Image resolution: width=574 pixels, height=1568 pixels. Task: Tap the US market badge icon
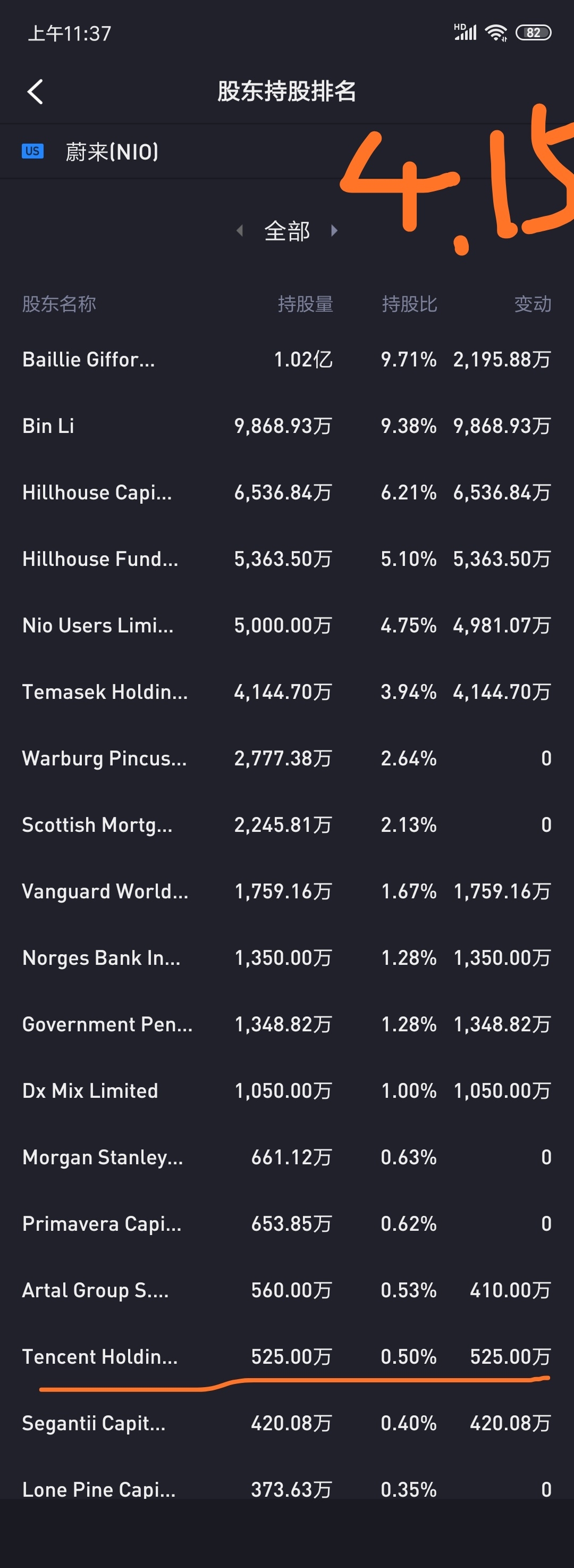click(x=32, y=151)
